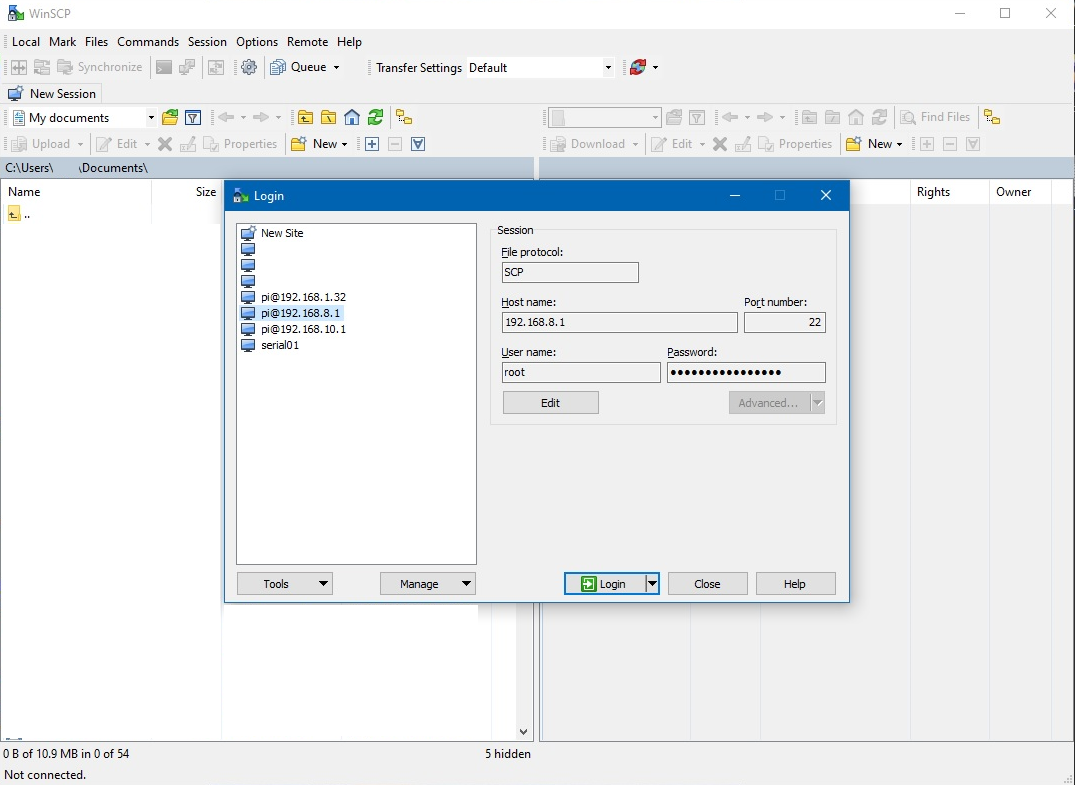Click the Manage button
This screenshot has height=785, width=1075.
pos(428,584)
